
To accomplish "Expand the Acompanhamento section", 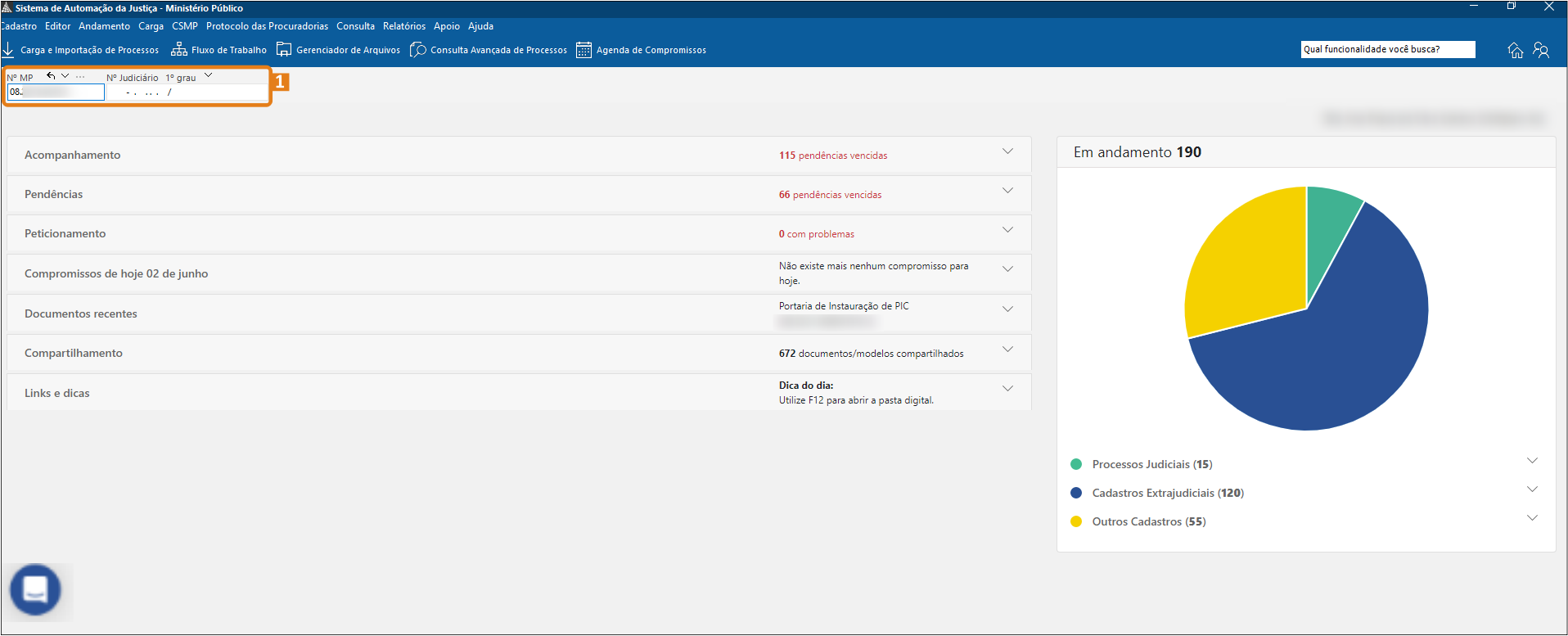I will pyautogui.click(x=1007, y=151).
